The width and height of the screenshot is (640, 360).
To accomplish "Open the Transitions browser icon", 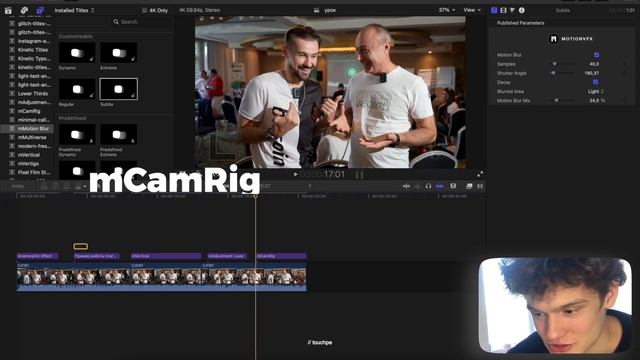I will [480, 186].
